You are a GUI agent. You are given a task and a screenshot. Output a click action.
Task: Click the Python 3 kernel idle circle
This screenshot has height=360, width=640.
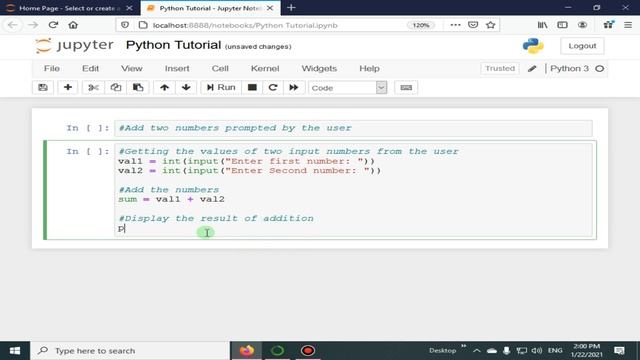[599, 69]
